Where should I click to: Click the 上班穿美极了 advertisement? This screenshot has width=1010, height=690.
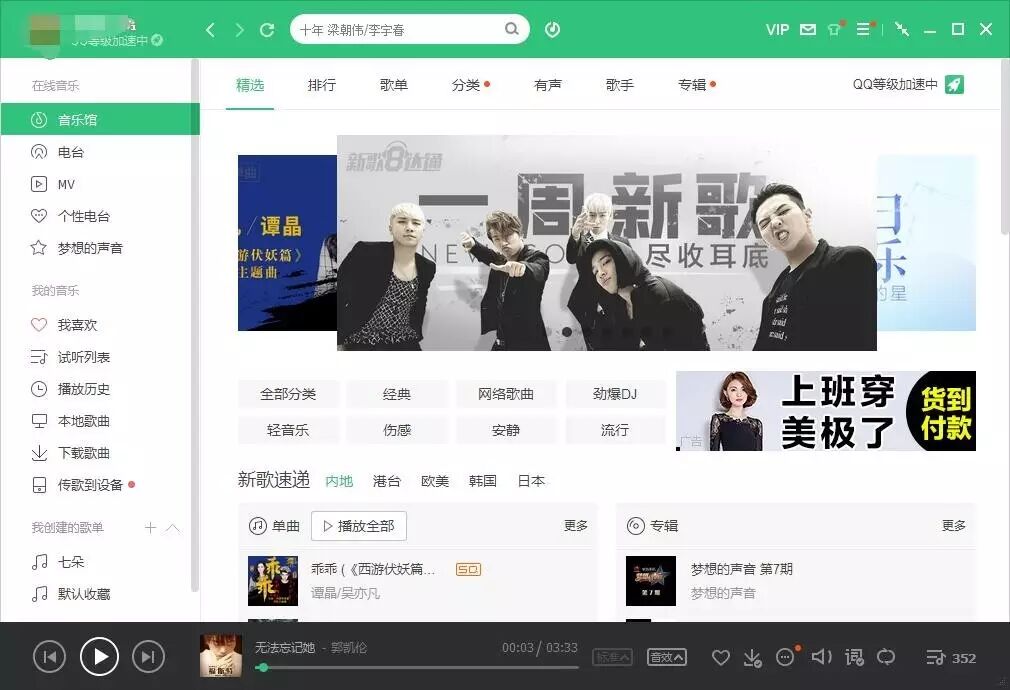(x=826, y=411)
